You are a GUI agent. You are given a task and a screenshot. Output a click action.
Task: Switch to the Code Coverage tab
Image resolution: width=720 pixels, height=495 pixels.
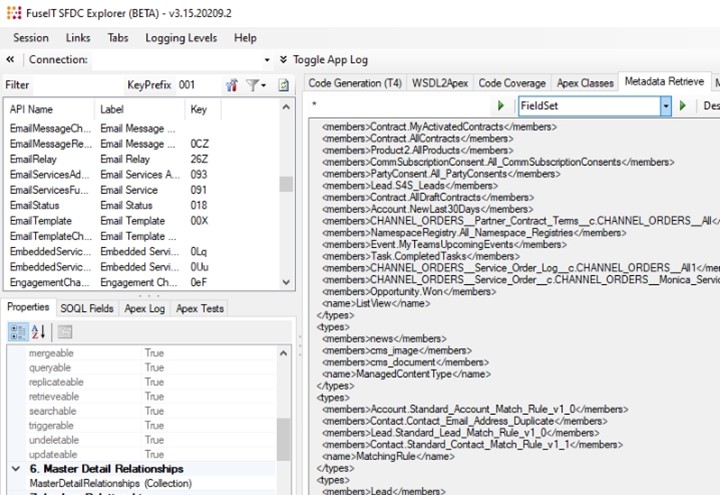coord(512,83)
